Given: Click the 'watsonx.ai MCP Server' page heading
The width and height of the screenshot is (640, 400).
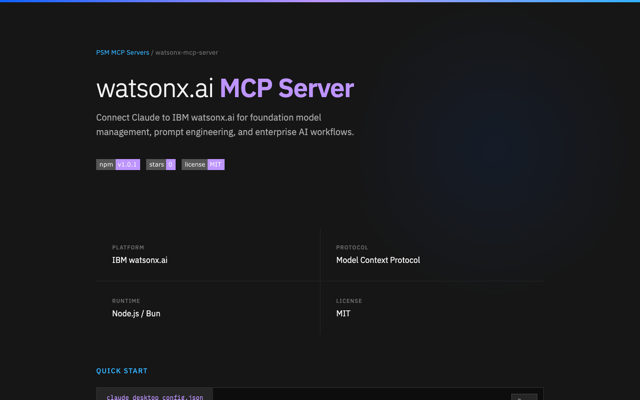Looking at the screenshot, I should 225,88.
